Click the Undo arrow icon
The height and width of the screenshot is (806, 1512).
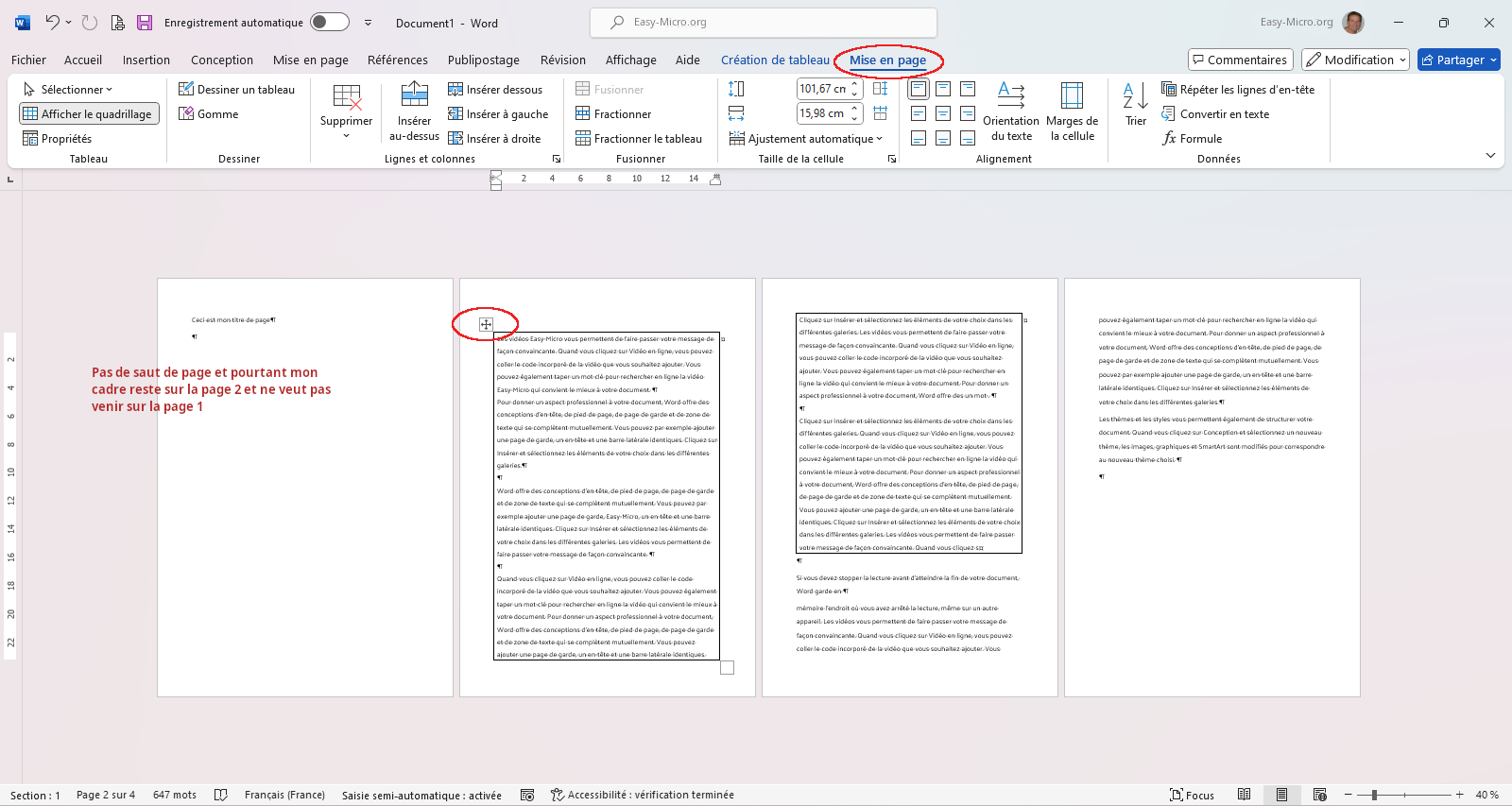(x=53, y=23)
